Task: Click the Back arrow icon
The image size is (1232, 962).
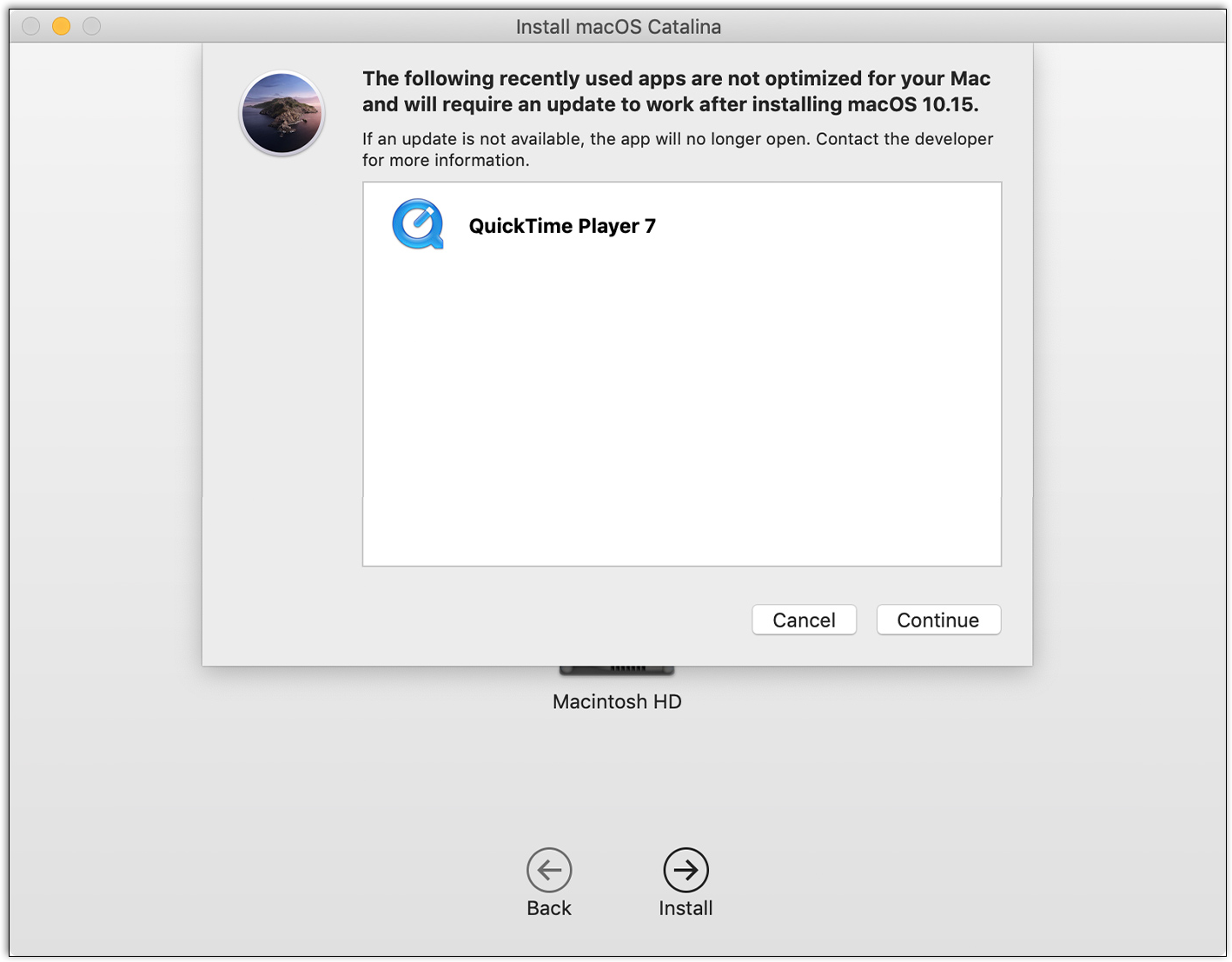Action: coord(549,870)
